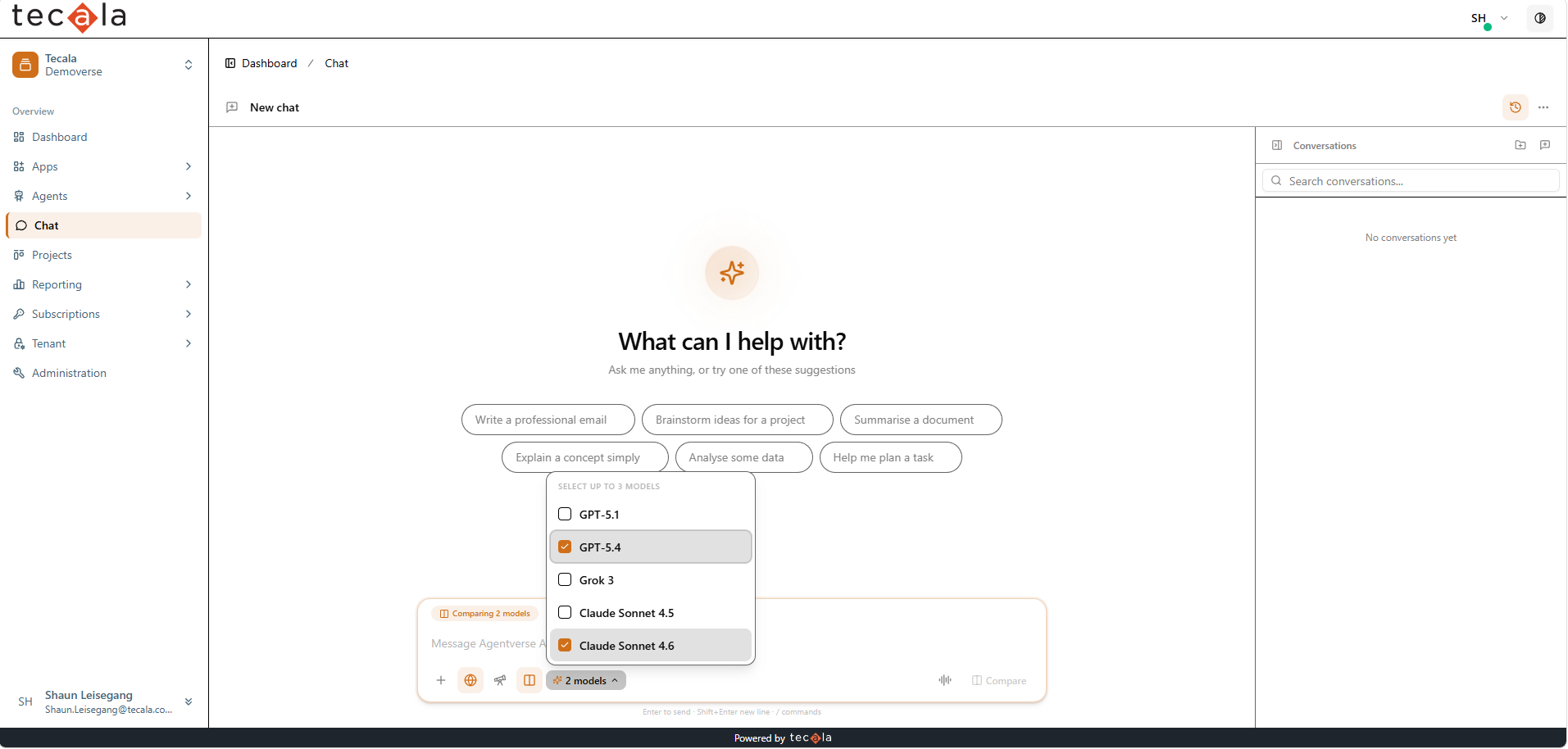Start a new conversation via chat-plus icon
The width and height of the screenshot is (1568, 749).
(1545, 145)
